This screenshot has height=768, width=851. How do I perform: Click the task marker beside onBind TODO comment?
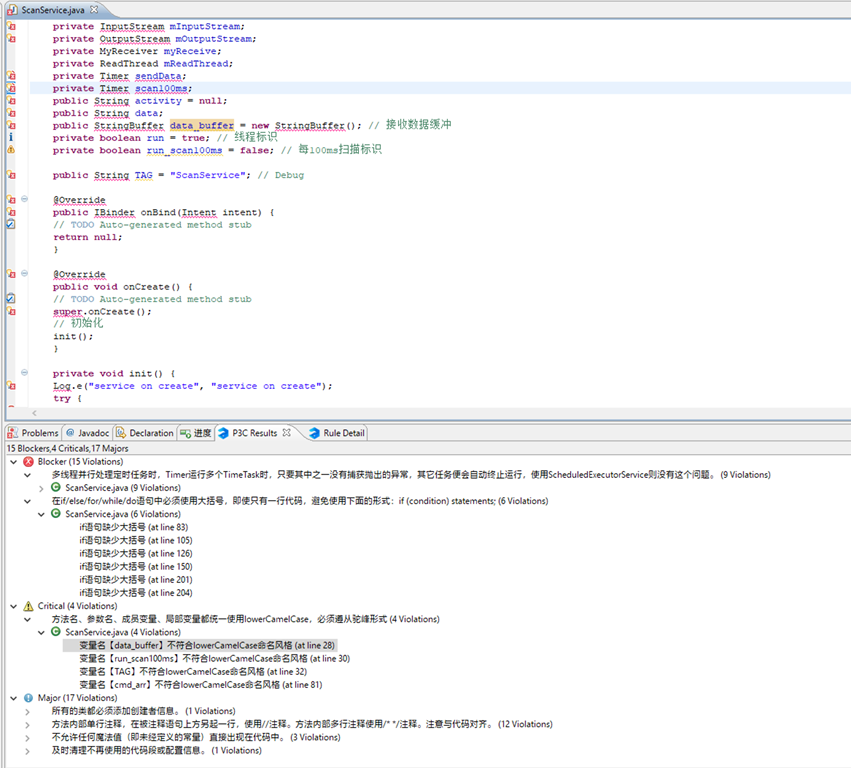coord(10,225)
